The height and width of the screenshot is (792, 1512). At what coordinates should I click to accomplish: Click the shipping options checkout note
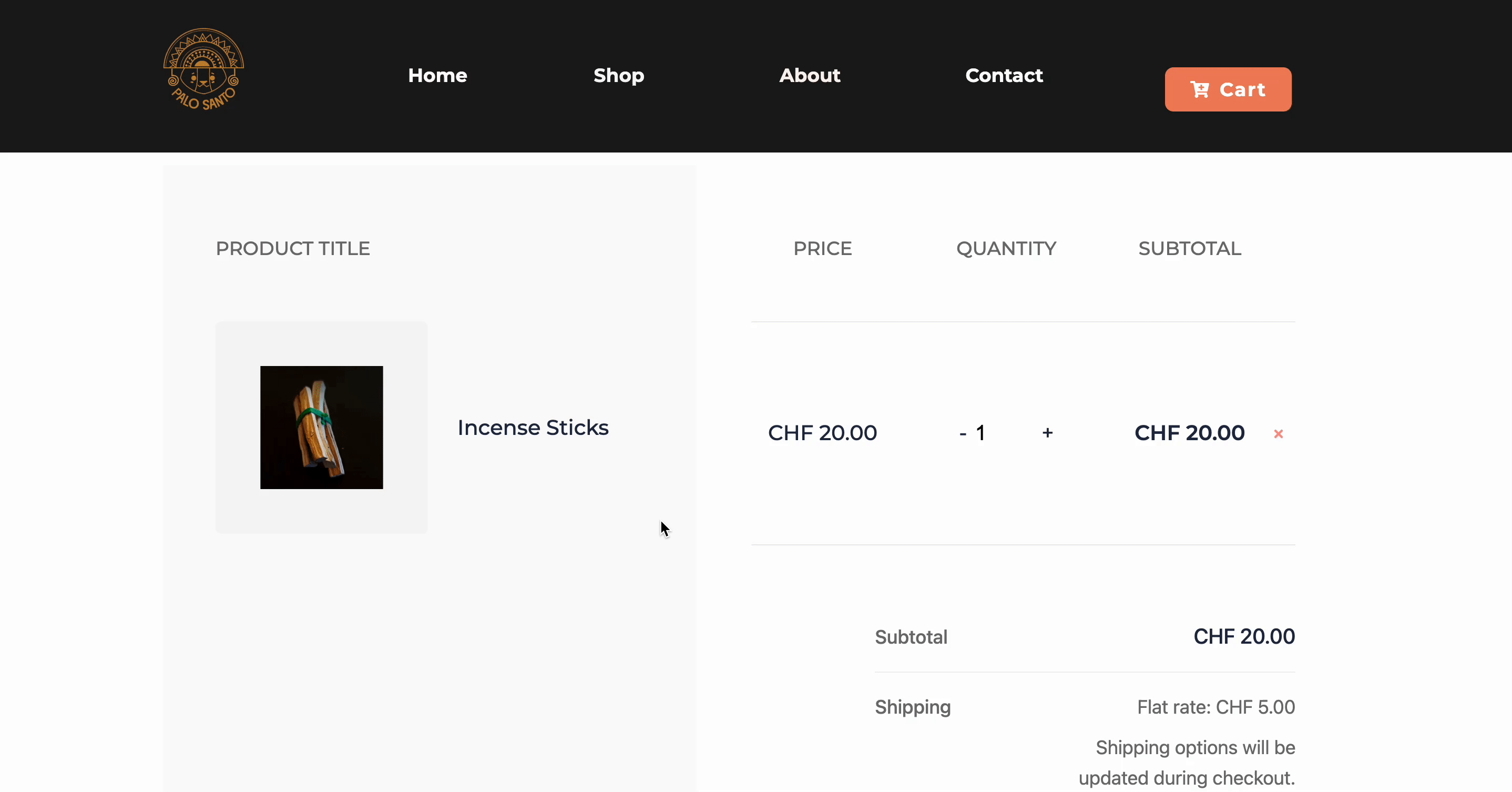pyautogui.click(x=1187, y=763)
